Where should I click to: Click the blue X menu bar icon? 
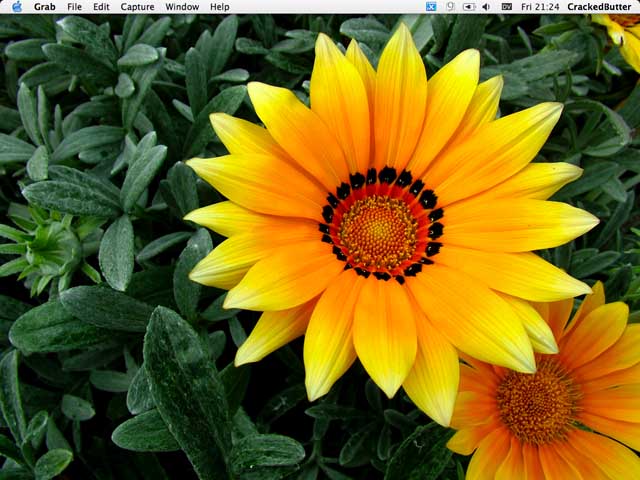click(x=431, y=7)
